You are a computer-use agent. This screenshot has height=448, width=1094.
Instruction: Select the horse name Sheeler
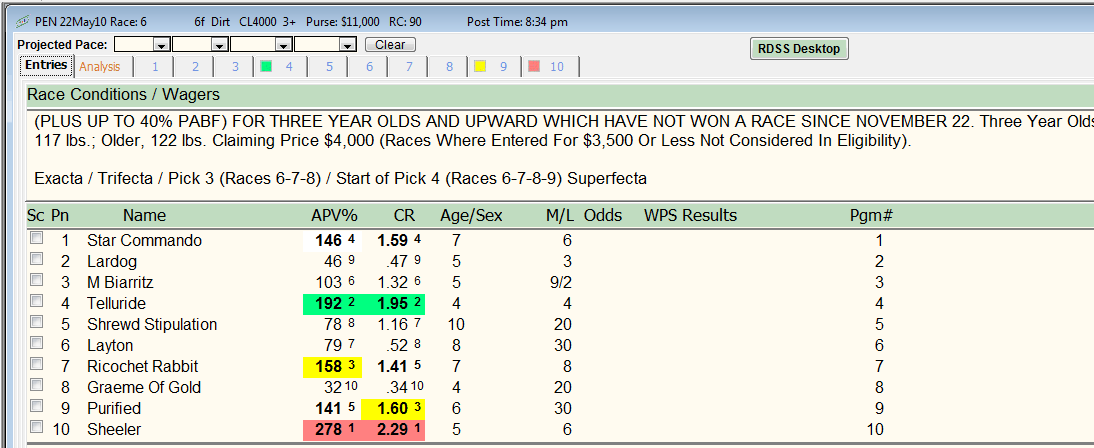click(x=114, y=429)
